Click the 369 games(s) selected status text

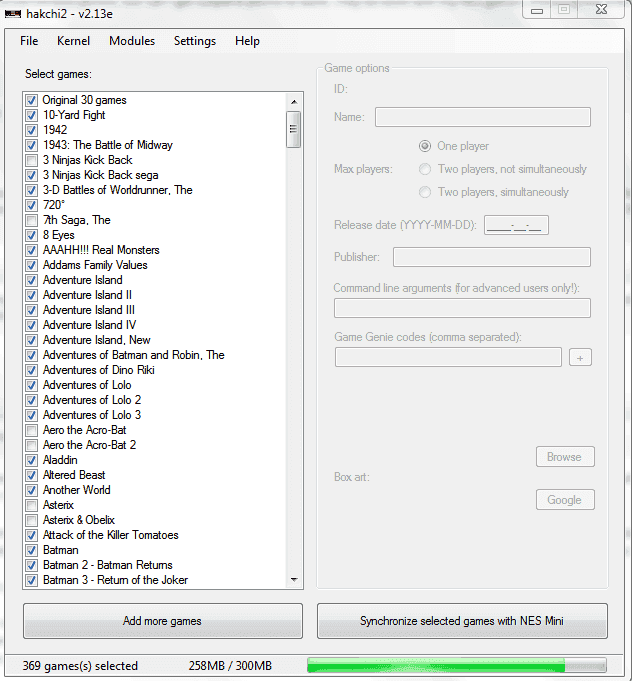(x=80, y=666)
